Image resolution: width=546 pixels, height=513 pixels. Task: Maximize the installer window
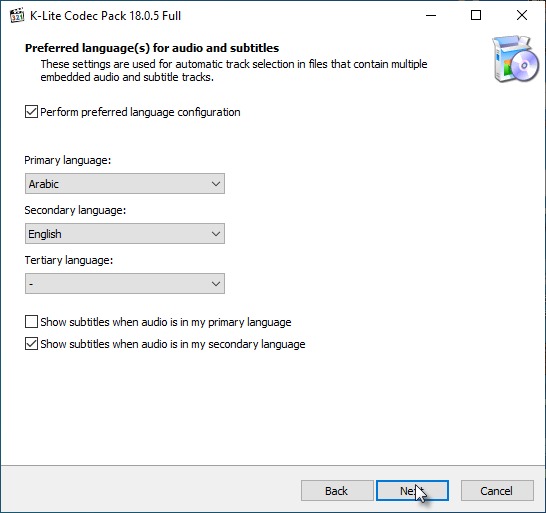(x=476, y=15)
